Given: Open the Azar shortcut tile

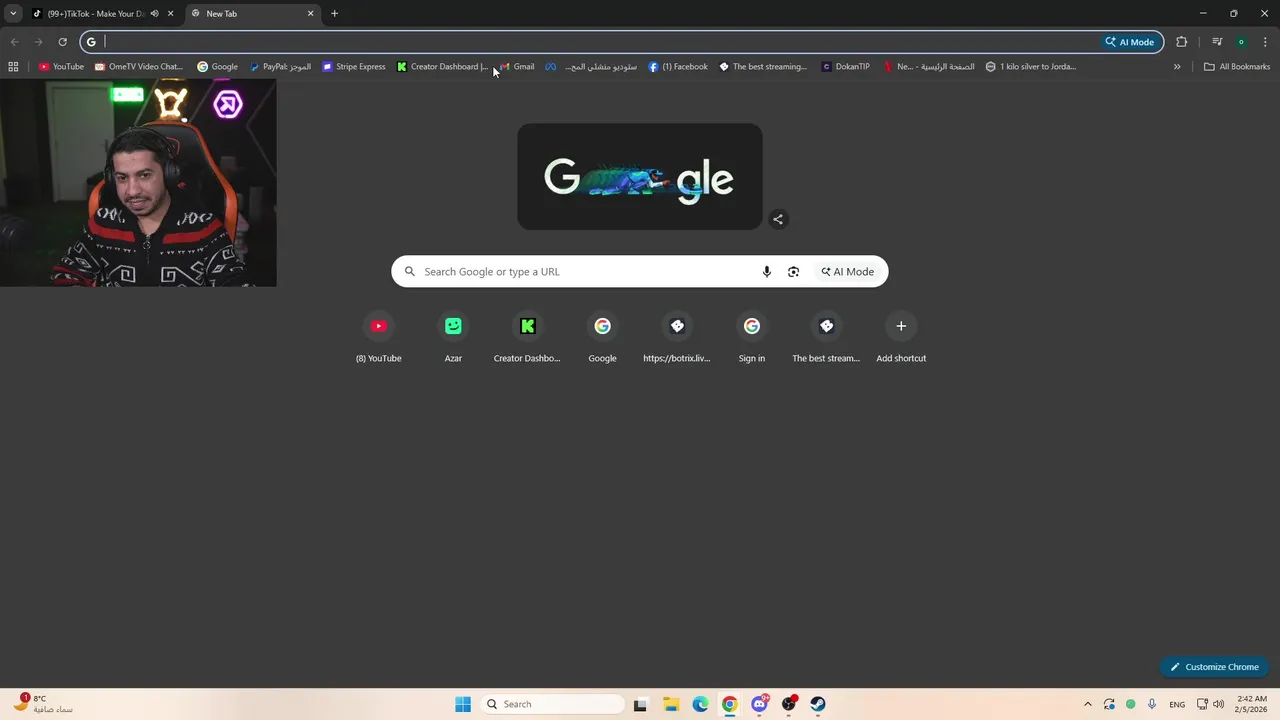Looking at the screenshot, I should tap(453, 338).
